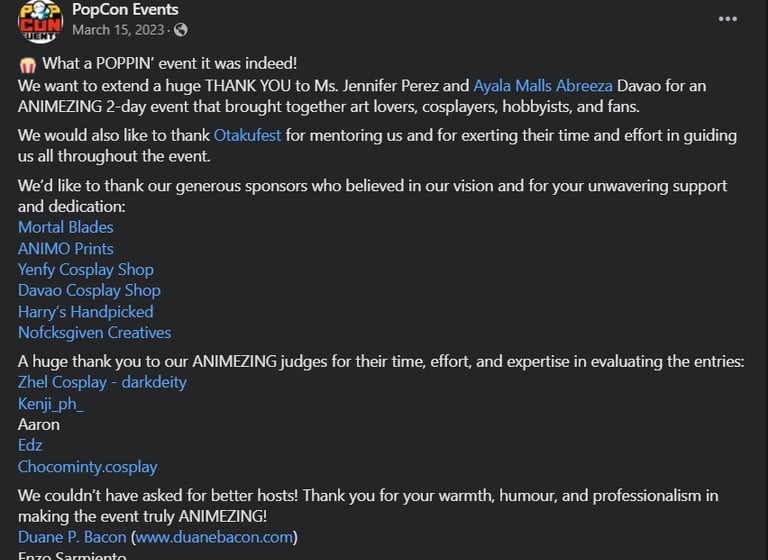Click the Edz profile link

tap(30, 445)
